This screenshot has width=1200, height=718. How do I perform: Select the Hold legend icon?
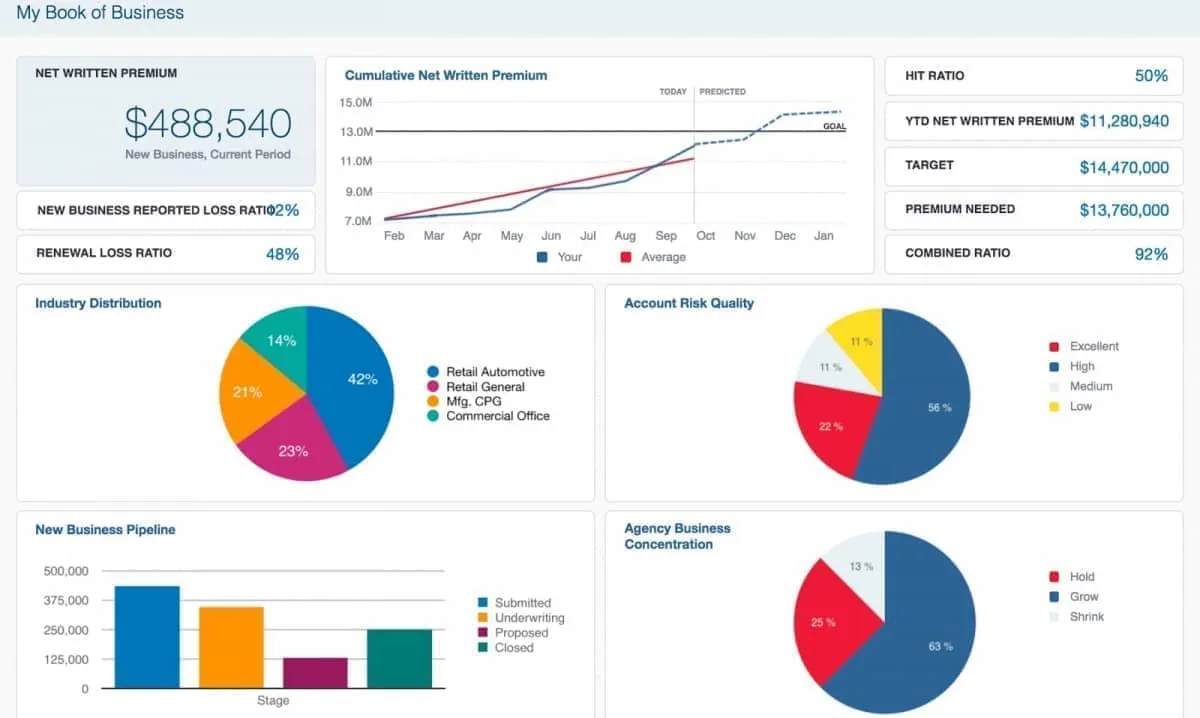(1052, 577)
